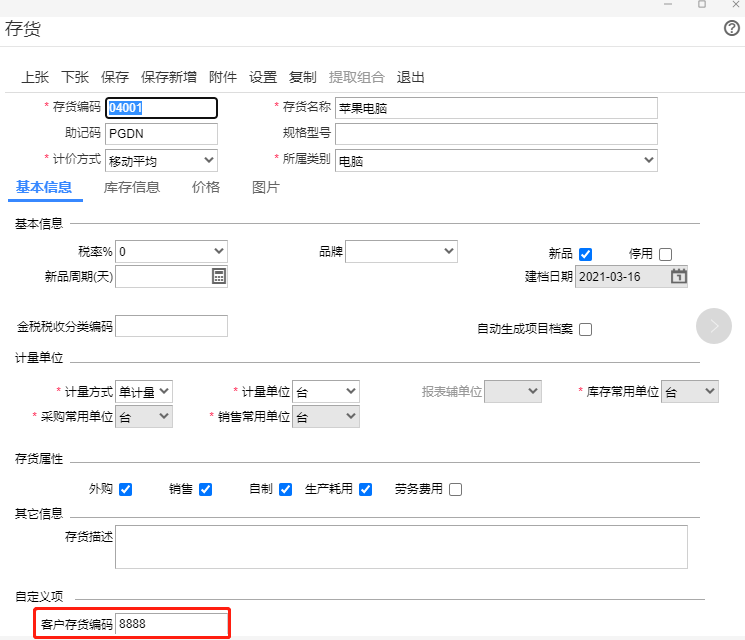Check 自动生成项目档案 checkbox
The width and height of the screenshot is (745, 640).
click(585, 329)
